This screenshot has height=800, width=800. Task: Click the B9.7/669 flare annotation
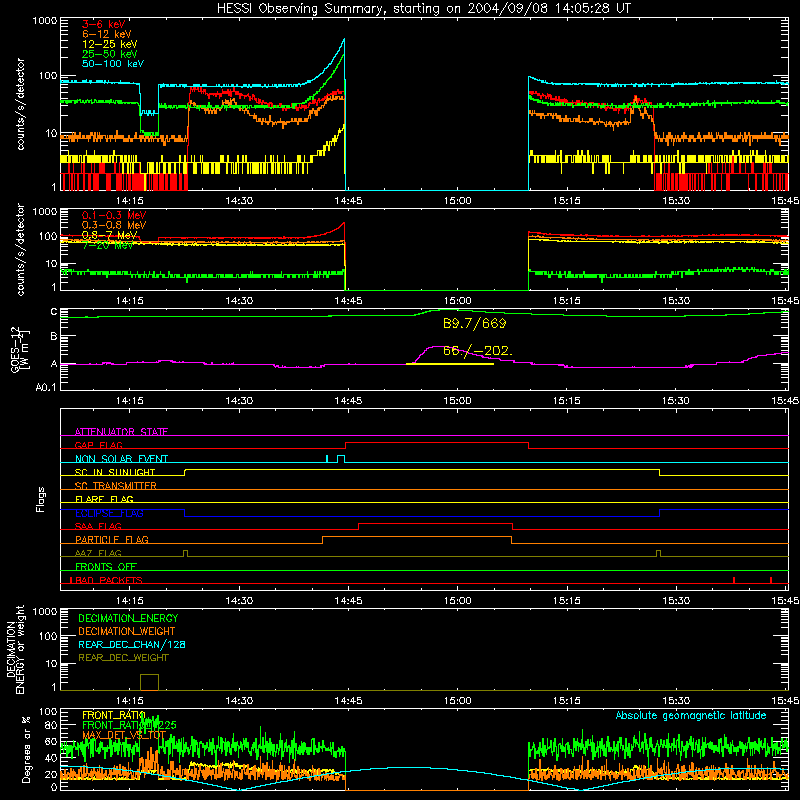tap(474, 323)
